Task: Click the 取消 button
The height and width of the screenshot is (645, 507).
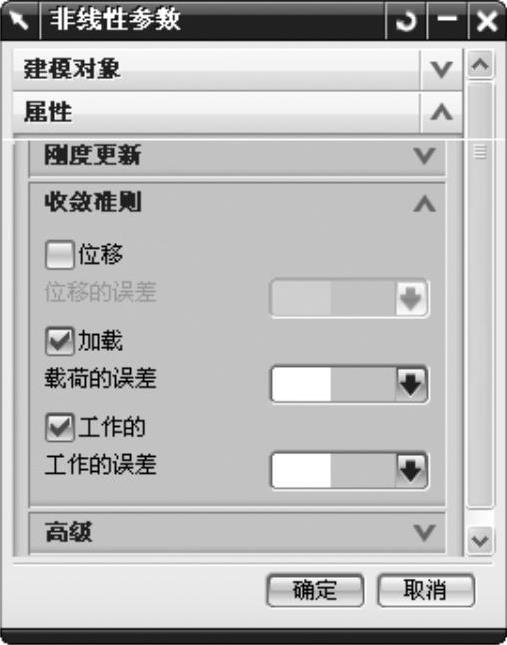Action: [x=426, y=590]
